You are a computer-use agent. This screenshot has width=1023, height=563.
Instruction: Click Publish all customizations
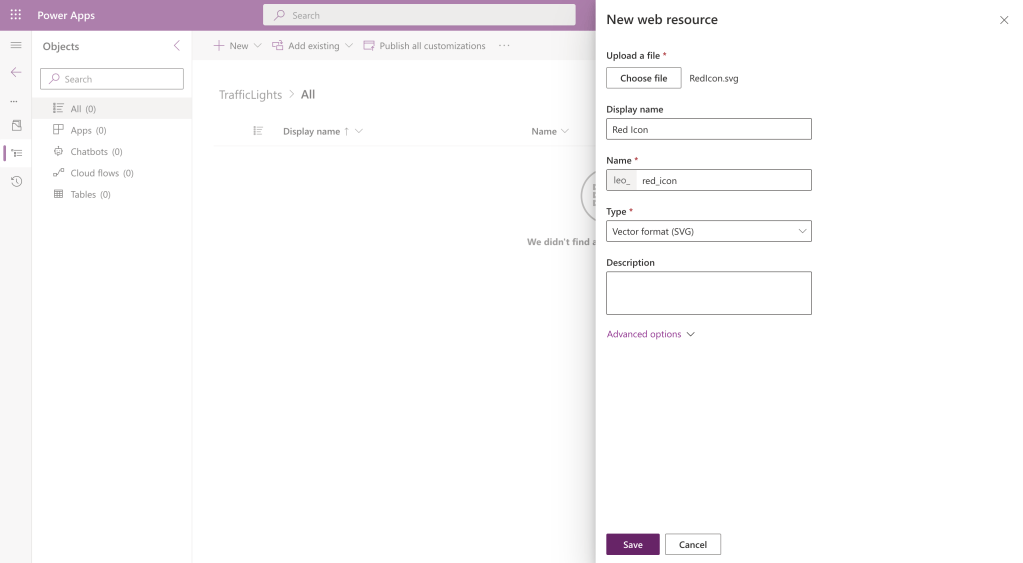tap(424, 46)
